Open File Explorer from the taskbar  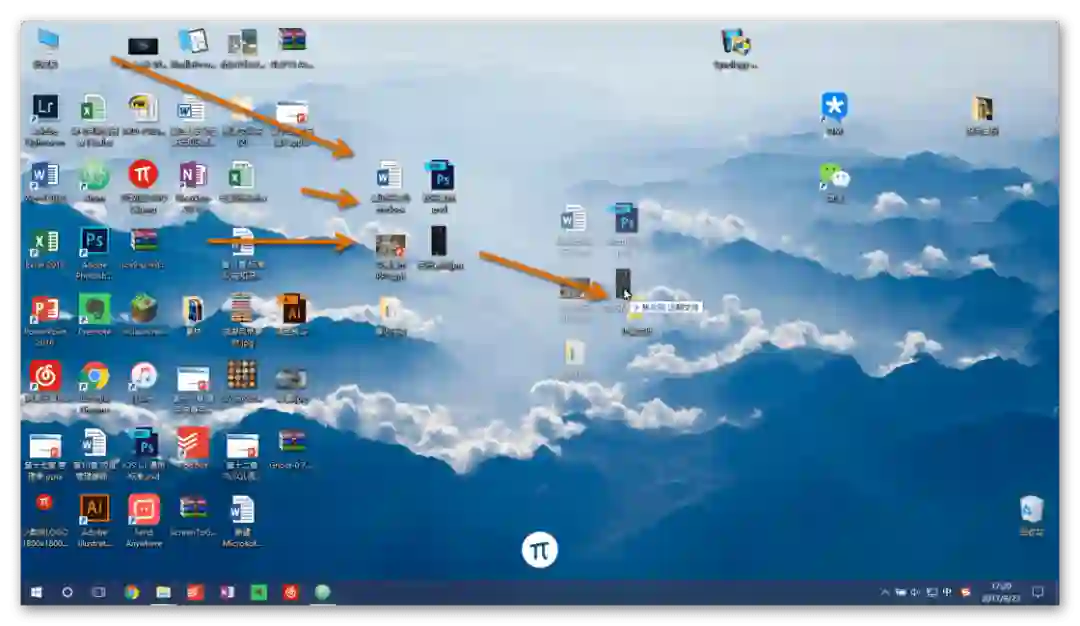point(163,592)
